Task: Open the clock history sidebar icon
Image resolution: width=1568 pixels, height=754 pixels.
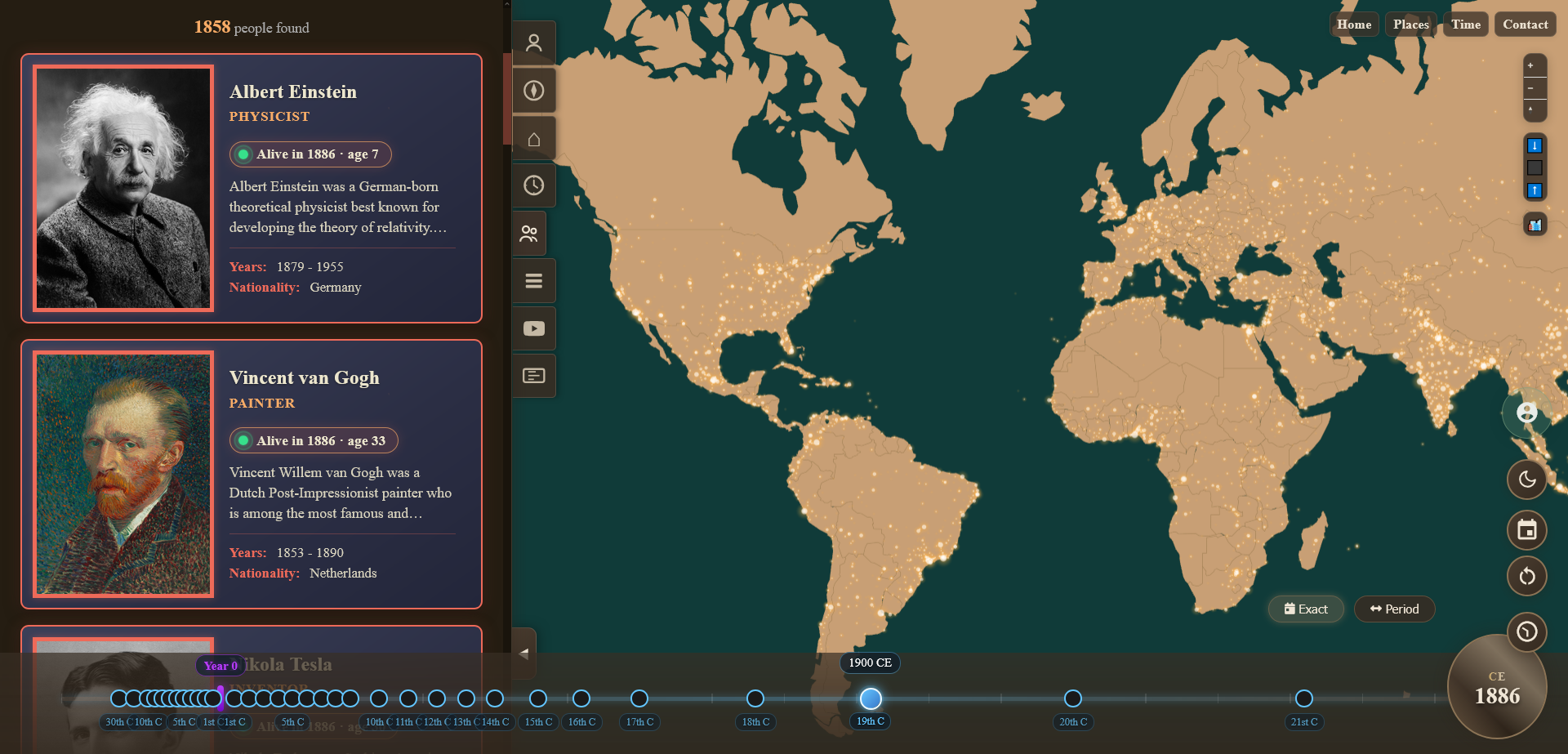Action: [x=534, y=185]
